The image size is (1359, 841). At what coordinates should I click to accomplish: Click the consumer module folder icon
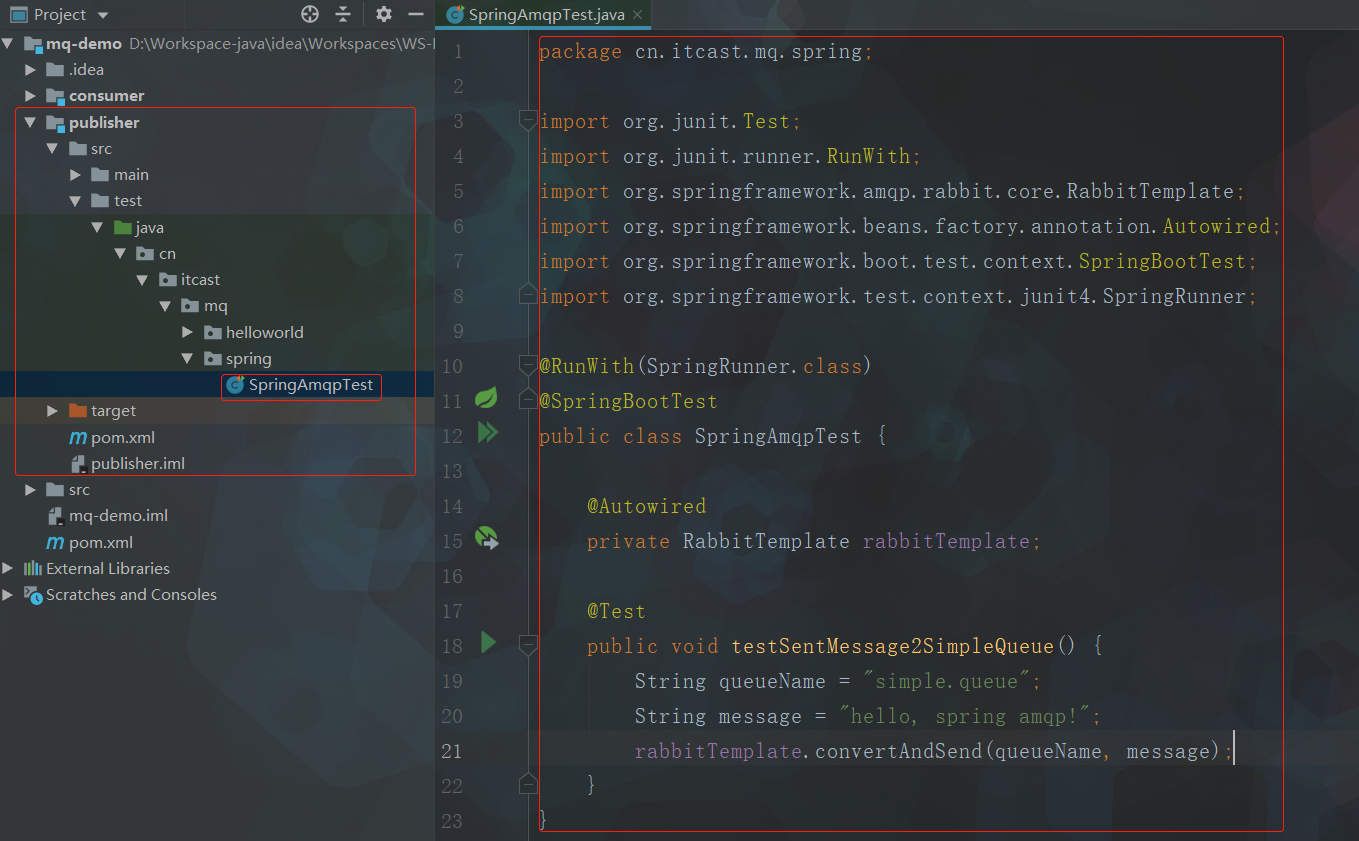point(55,96)
